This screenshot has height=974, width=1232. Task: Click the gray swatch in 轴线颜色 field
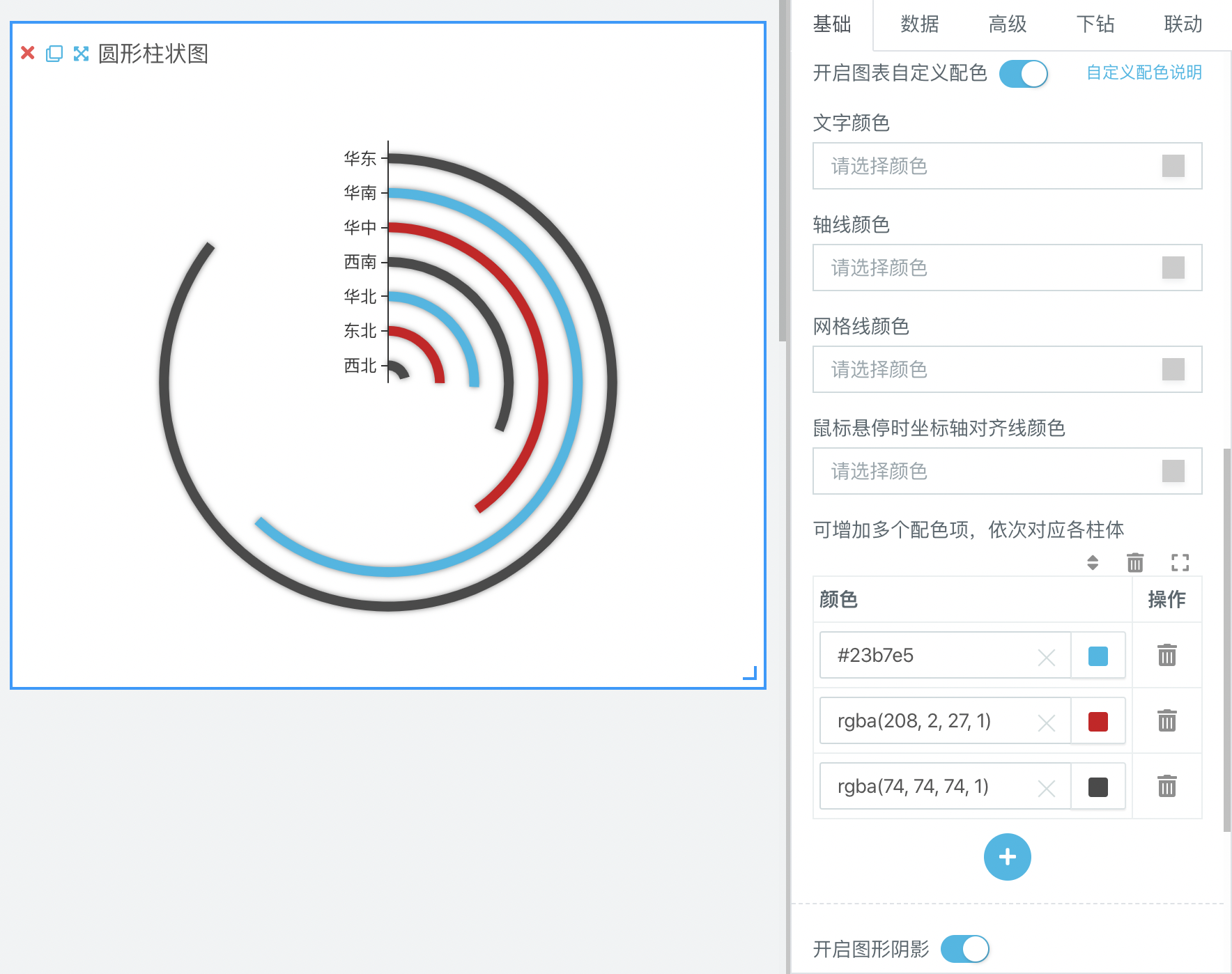pos(1173,268)
